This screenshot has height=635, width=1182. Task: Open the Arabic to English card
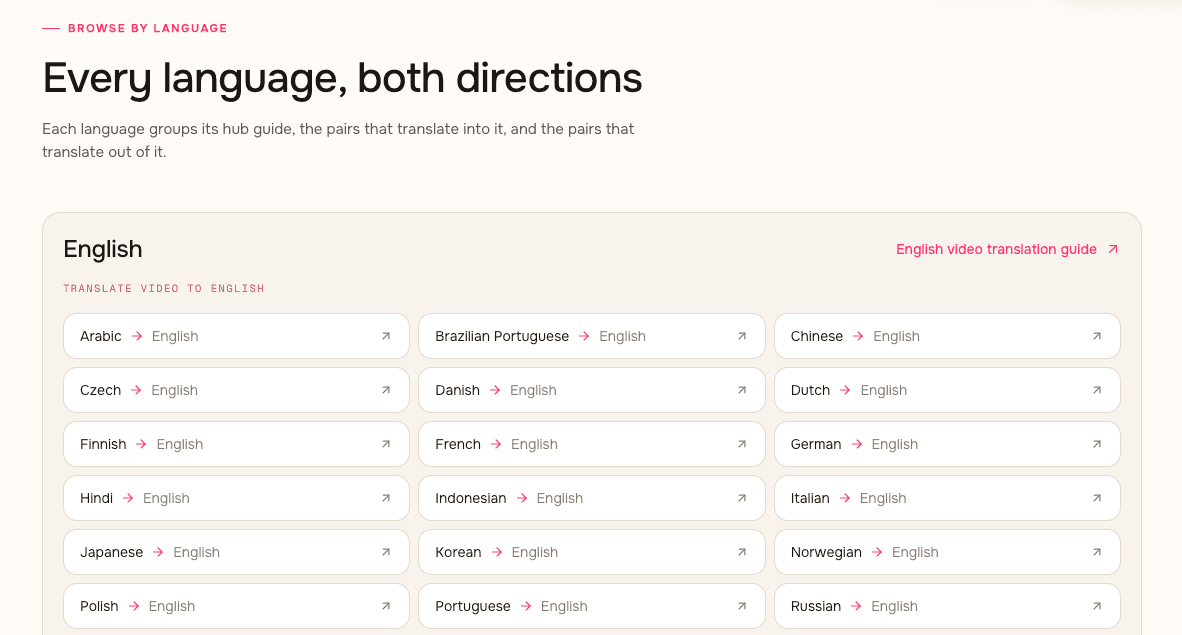[x=237, y=336]
